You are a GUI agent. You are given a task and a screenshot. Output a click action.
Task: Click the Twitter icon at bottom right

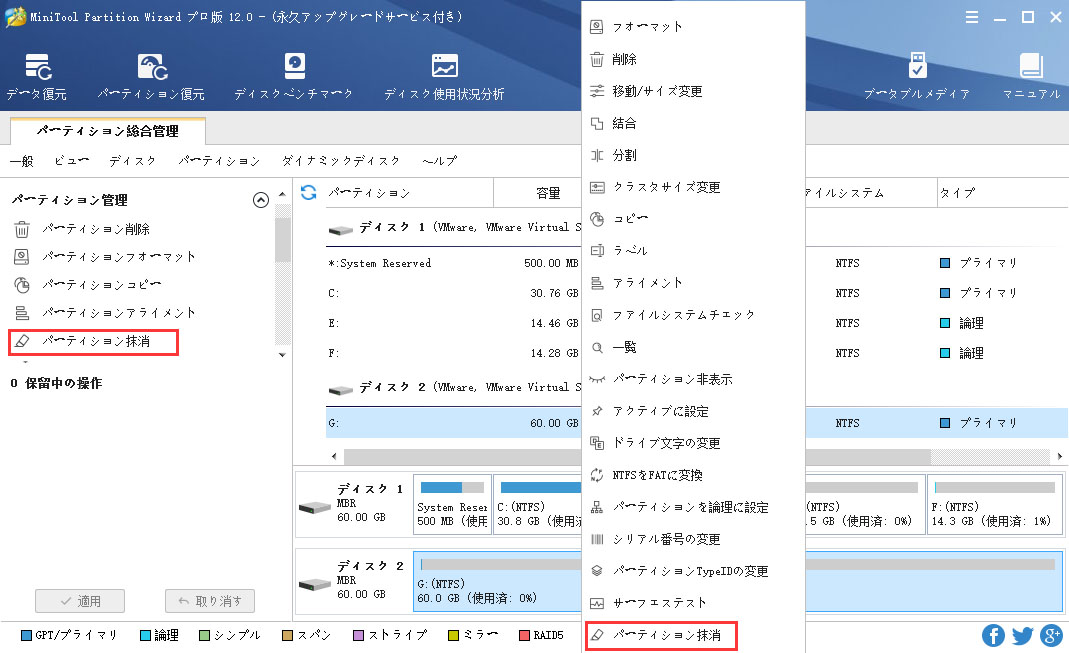1022,635
